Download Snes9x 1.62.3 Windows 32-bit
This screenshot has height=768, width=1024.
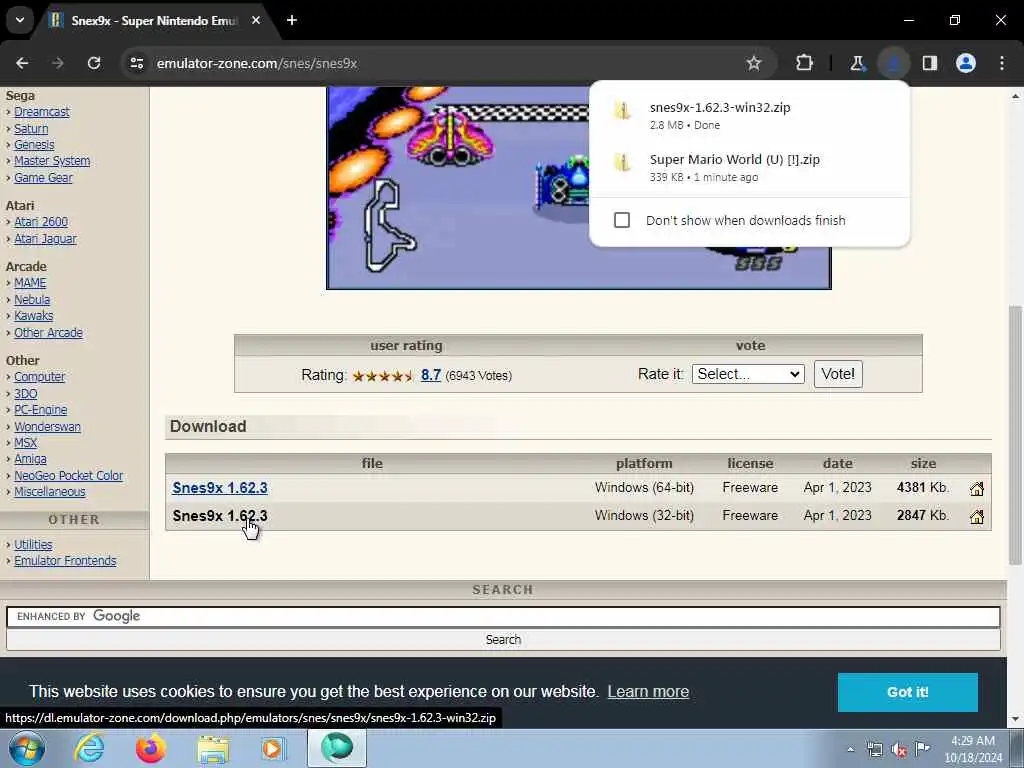click(x=220, y=516)
